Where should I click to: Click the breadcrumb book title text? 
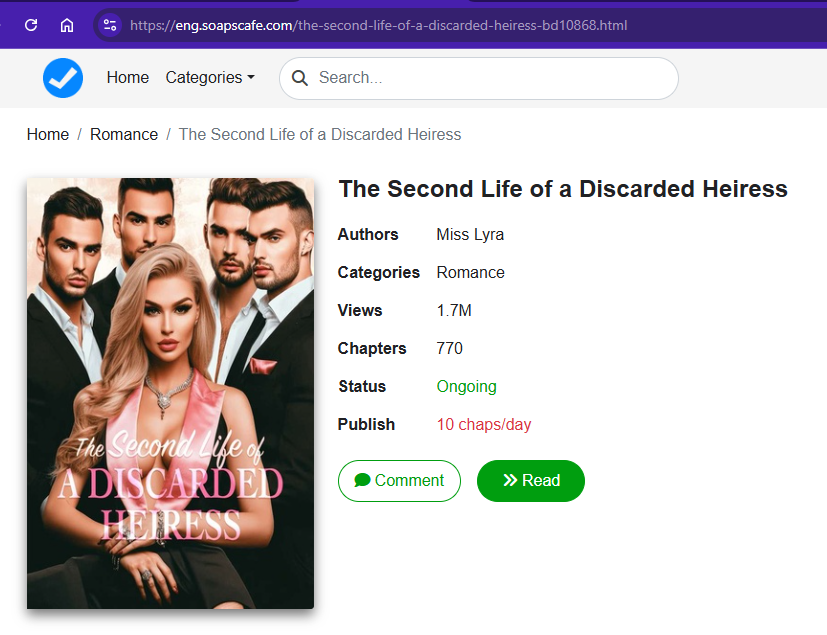point(320,134)
